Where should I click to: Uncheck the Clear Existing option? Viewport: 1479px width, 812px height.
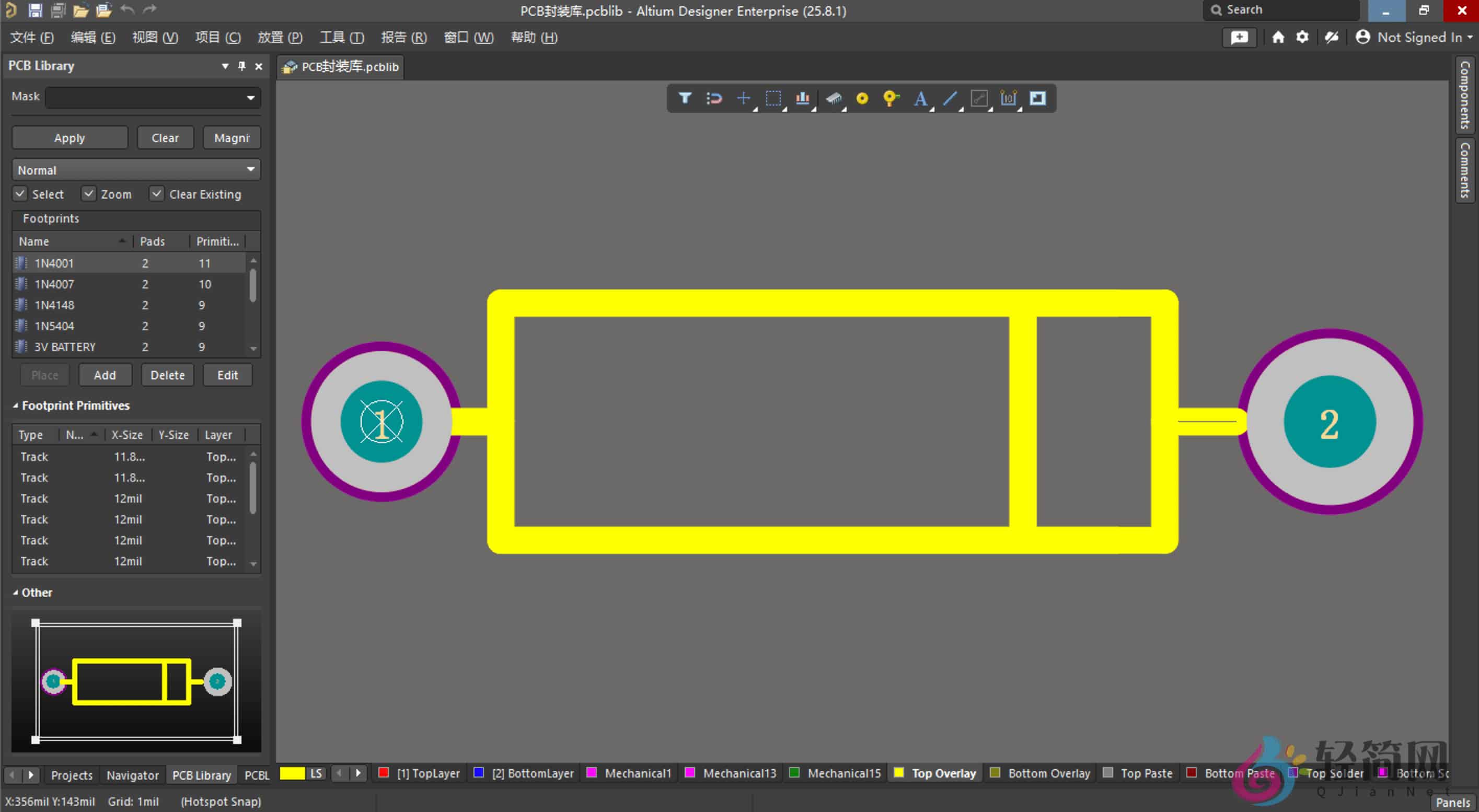[157, 193]
